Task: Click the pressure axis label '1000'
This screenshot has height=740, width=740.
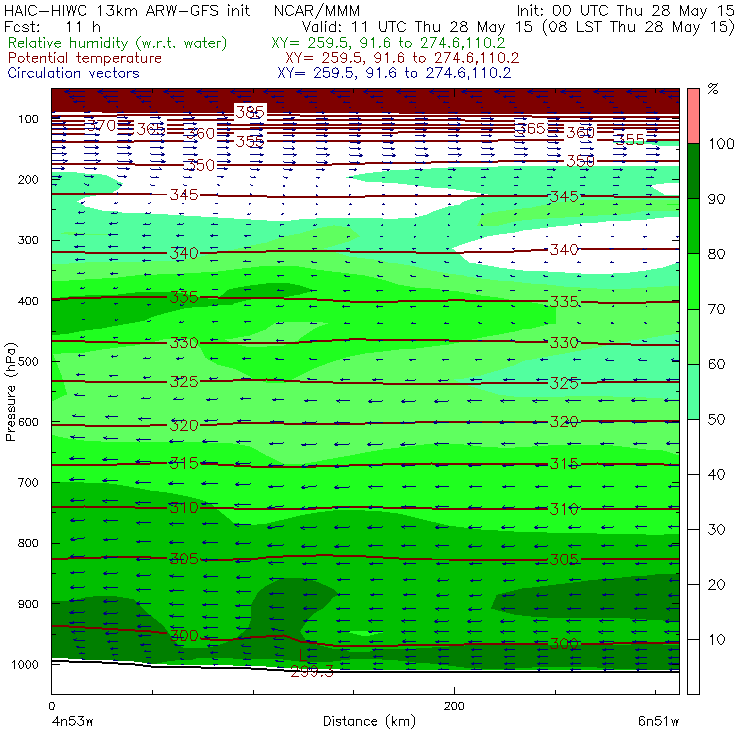Action: (x=25, y=664)
